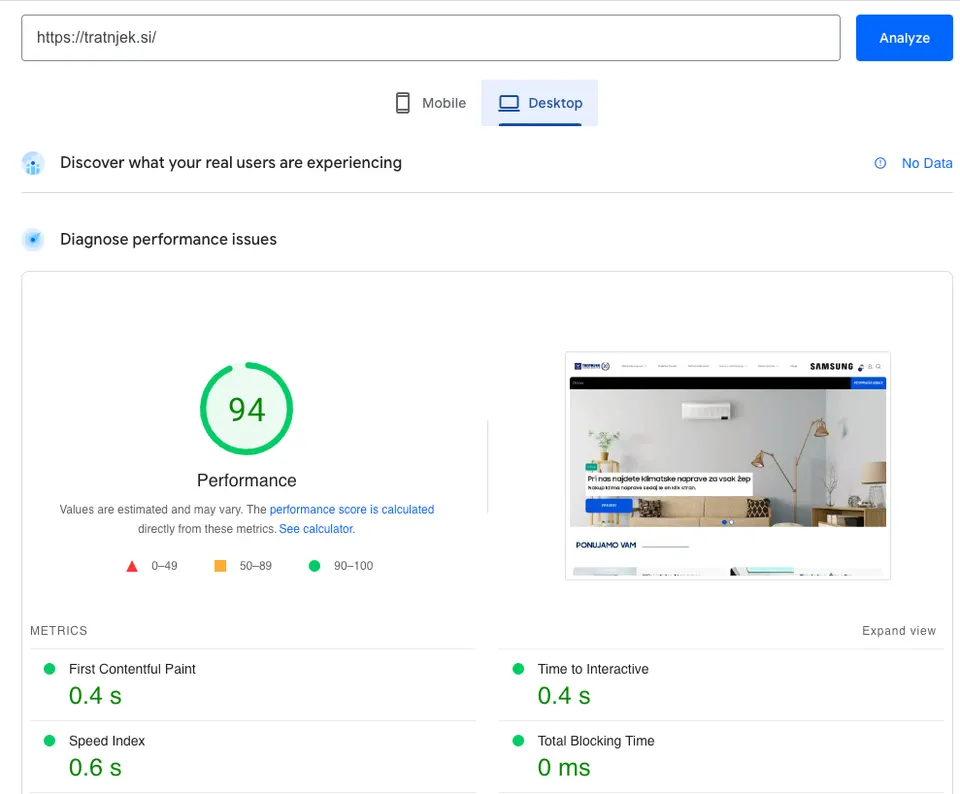Screen dimensions: 960x794
Task: Click the URL input field
Action: click(430, 38)
